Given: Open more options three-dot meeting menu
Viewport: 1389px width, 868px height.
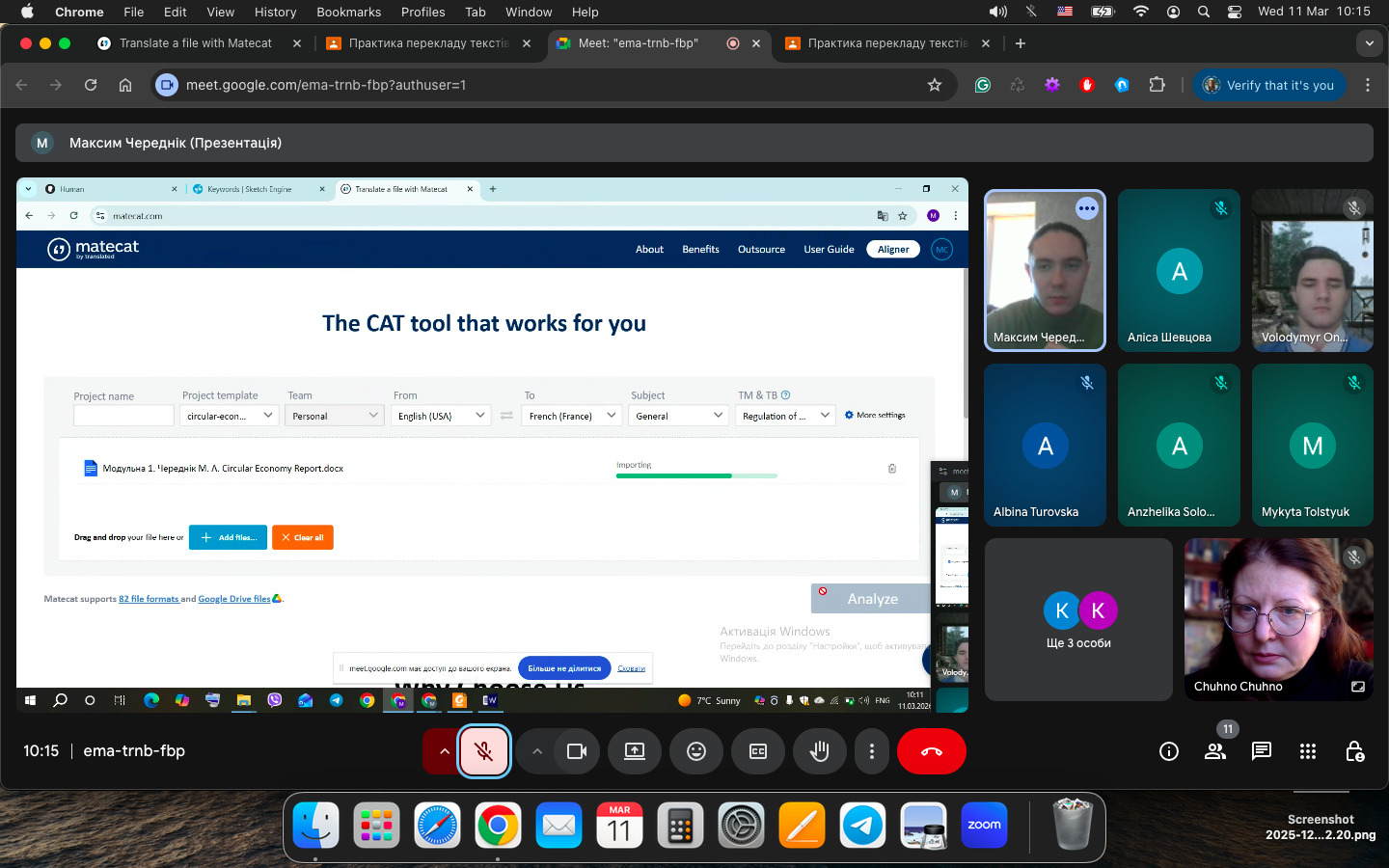Looking at the screenshot, I should (871, 751).
